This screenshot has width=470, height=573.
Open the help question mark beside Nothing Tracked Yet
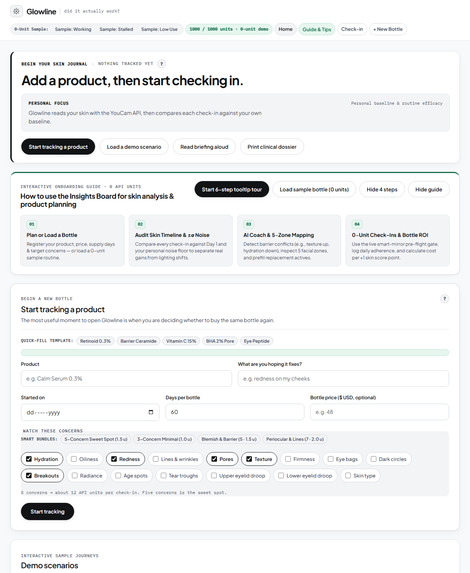click(x=162, y=64)
